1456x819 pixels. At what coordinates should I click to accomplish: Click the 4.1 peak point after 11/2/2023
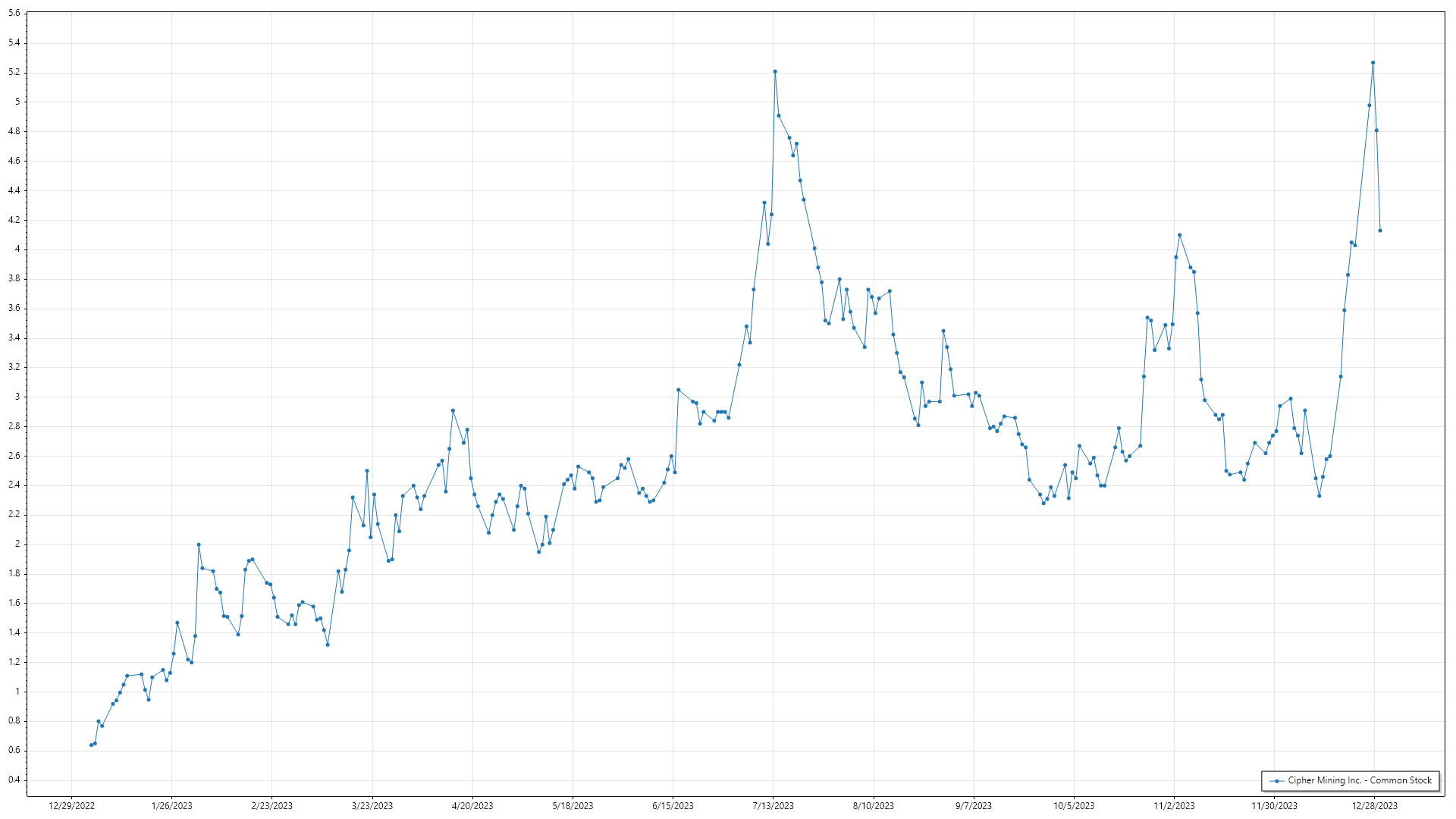tap(1179, 235)
